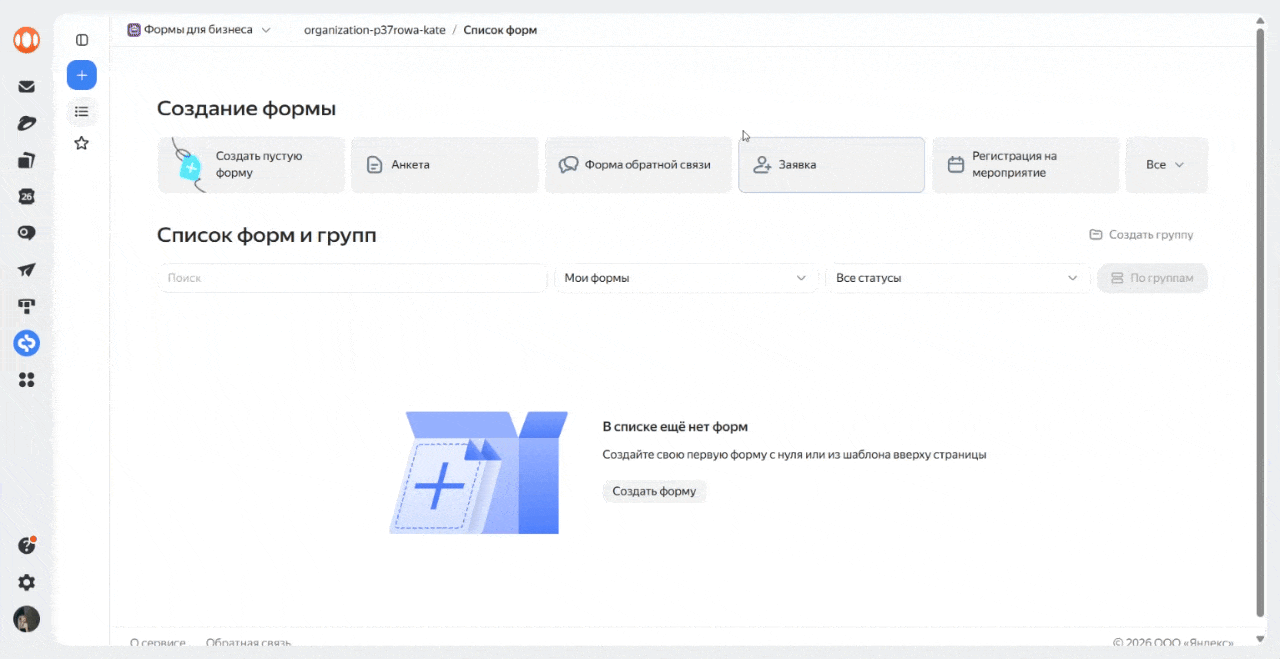
Task: Click 'Список форм' breadcrumb
Action: [500, 30]
